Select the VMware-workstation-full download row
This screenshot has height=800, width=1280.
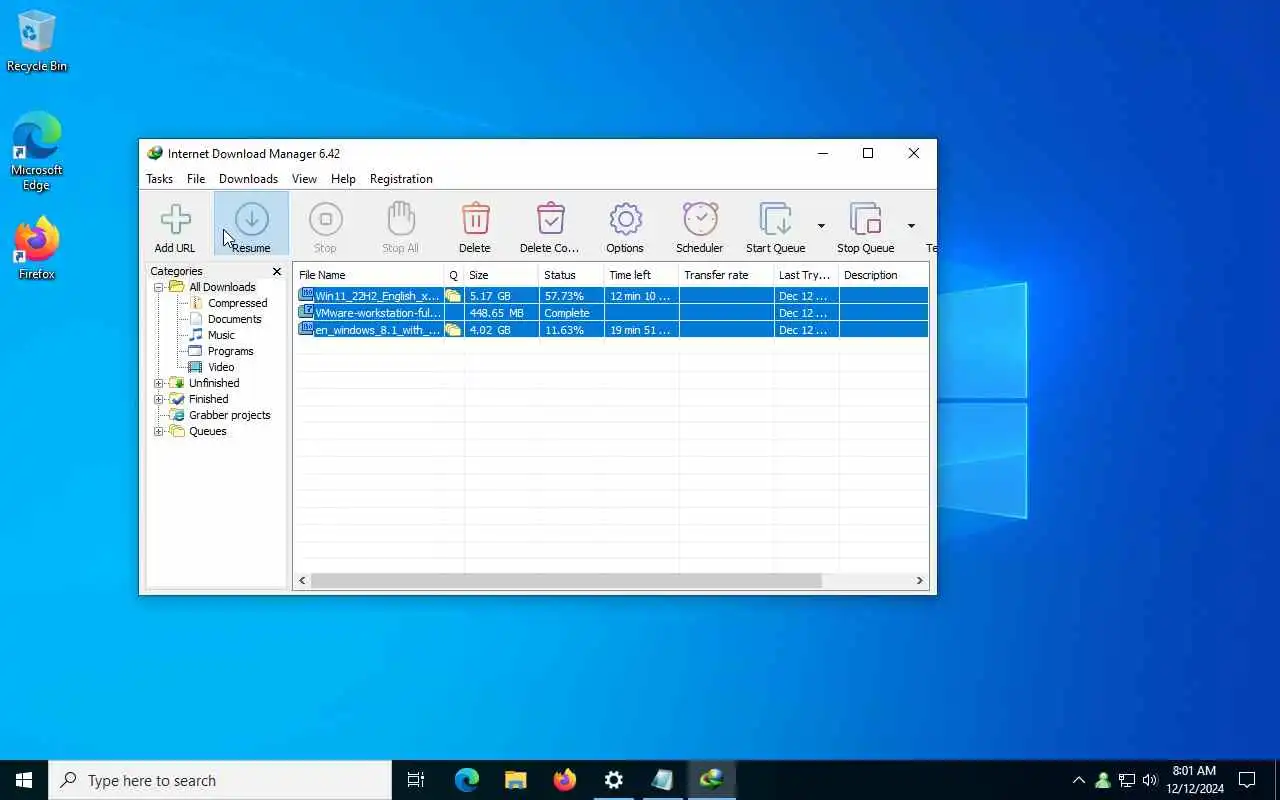[611, 313]
